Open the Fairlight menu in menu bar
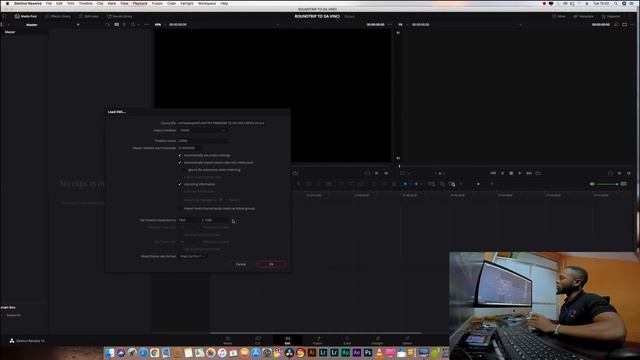Screen dimensions: 640x360 187,3
